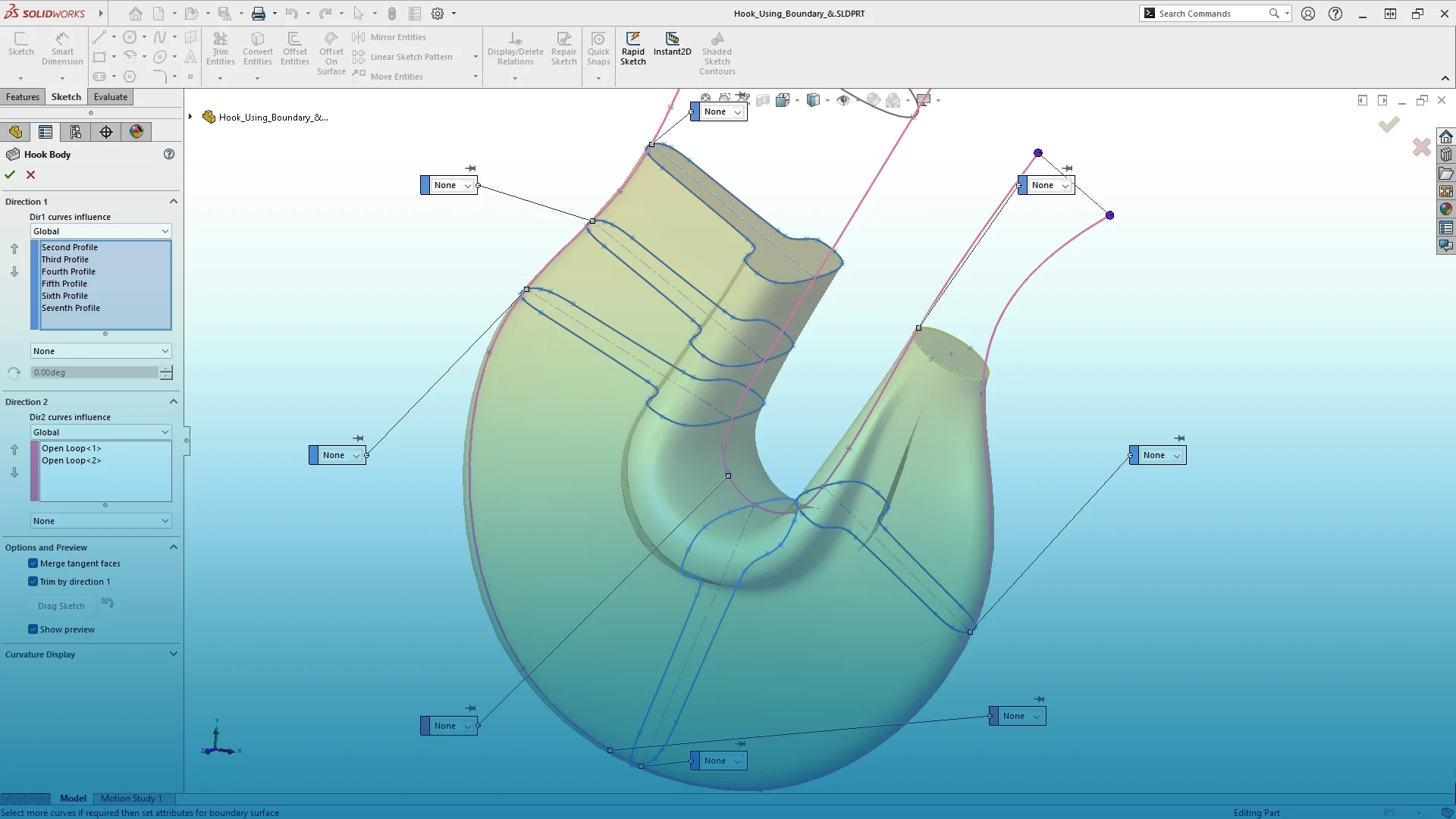Accept Hook Body with green checkmark

10,174
